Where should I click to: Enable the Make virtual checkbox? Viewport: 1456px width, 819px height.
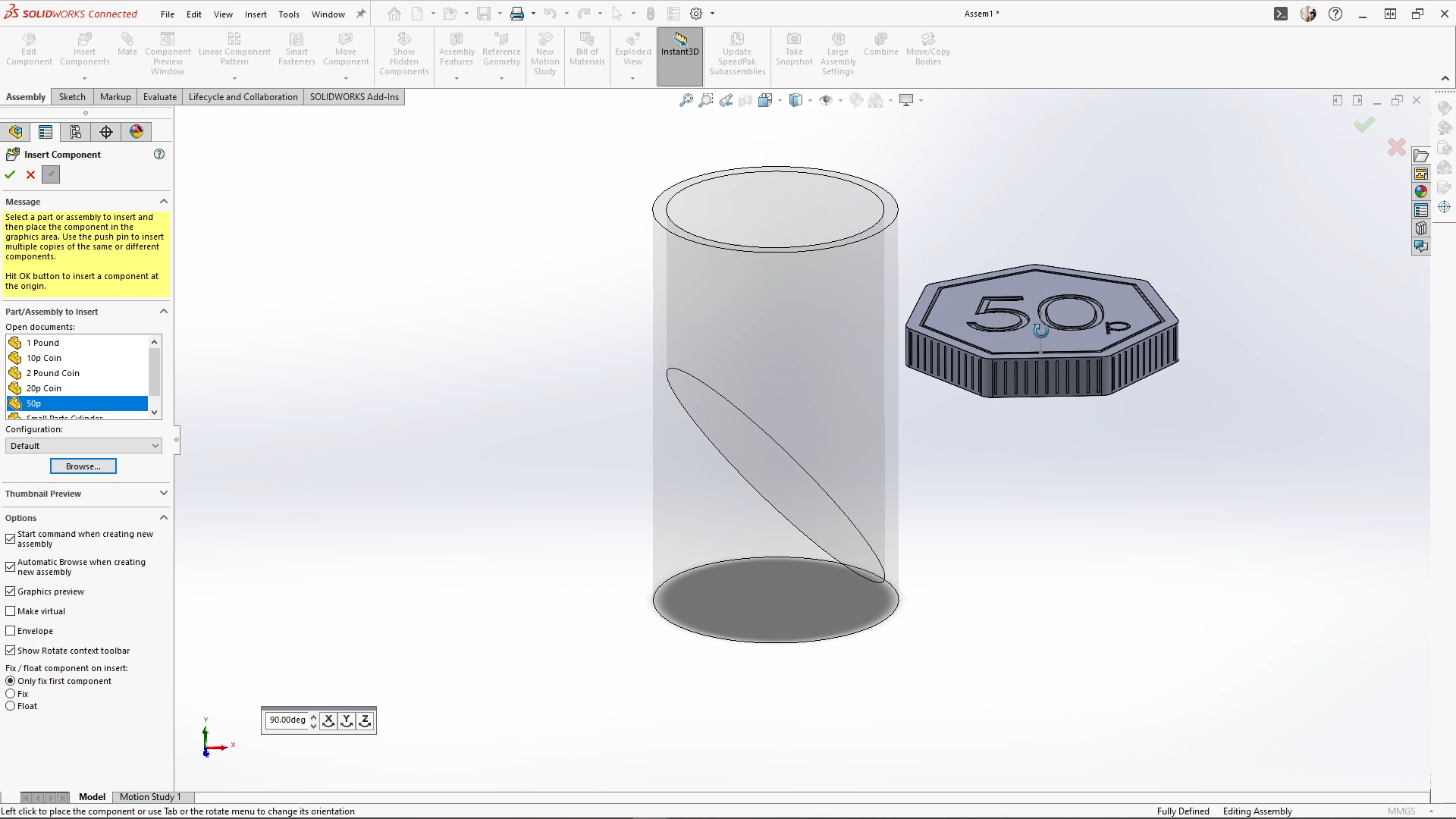11,611
